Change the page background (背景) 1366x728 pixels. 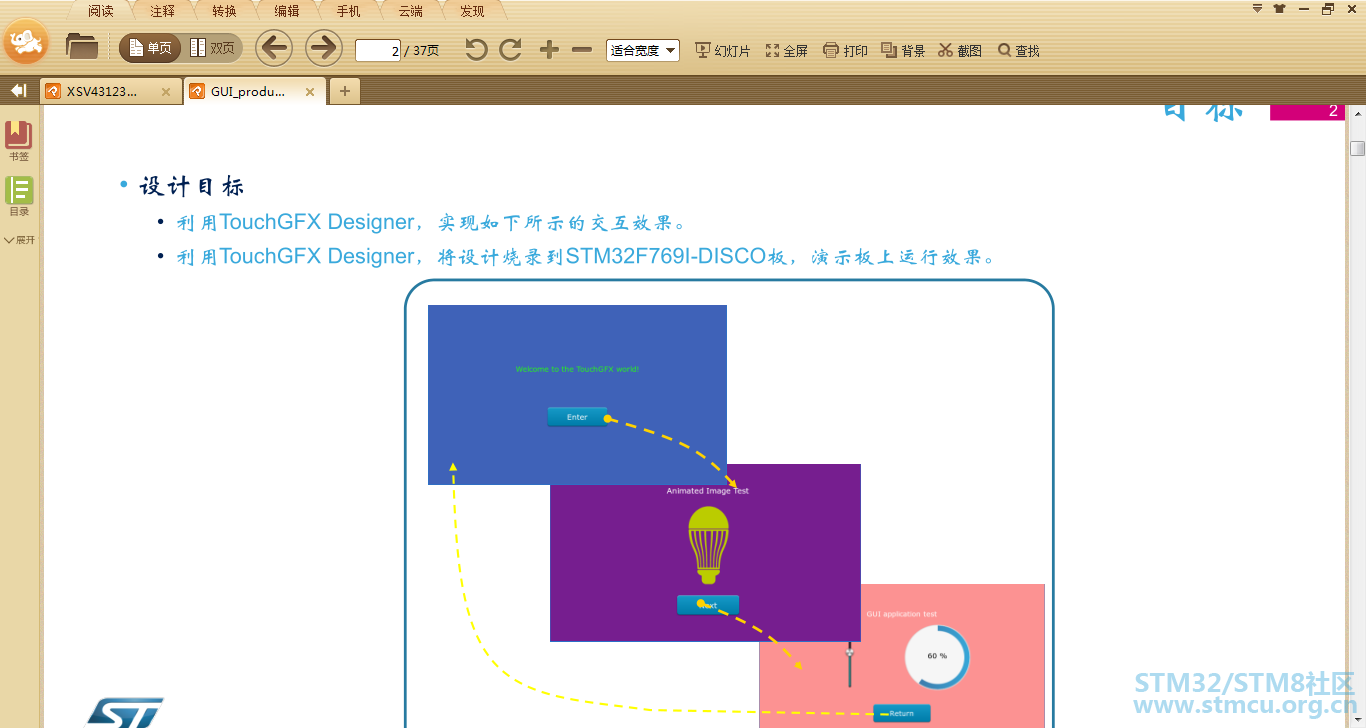click(x=903, y=50)
